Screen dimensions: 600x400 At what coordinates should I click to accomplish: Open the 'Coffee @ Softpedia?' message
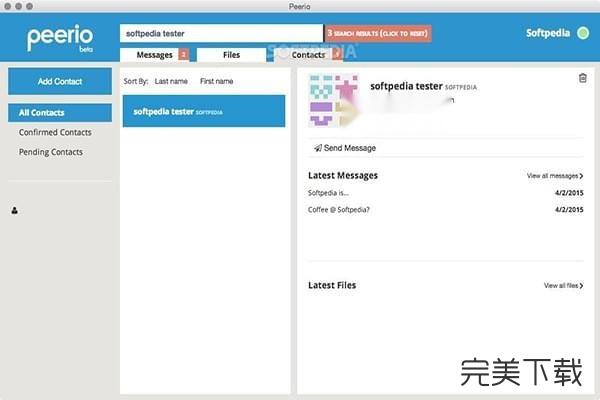click(339, 210)
